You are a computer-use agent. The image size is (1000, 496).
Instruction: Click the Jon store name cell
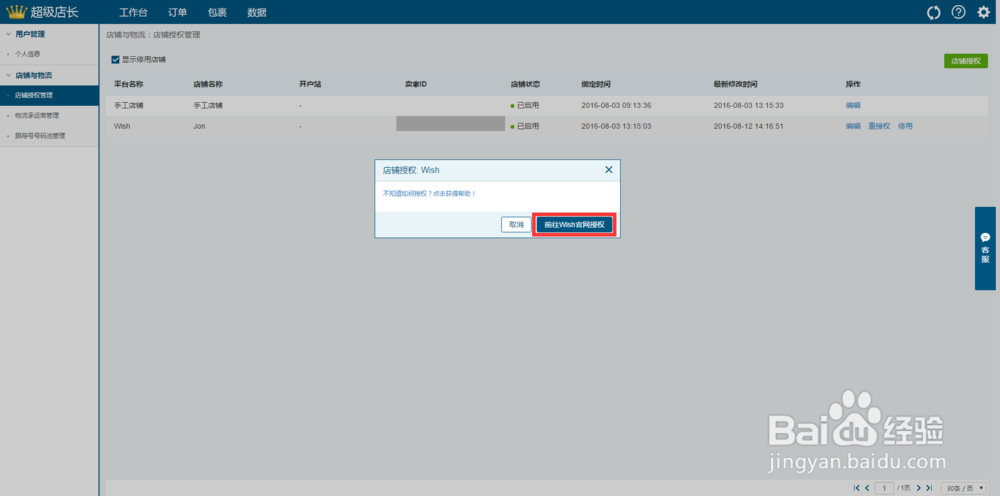pos(200,126)
